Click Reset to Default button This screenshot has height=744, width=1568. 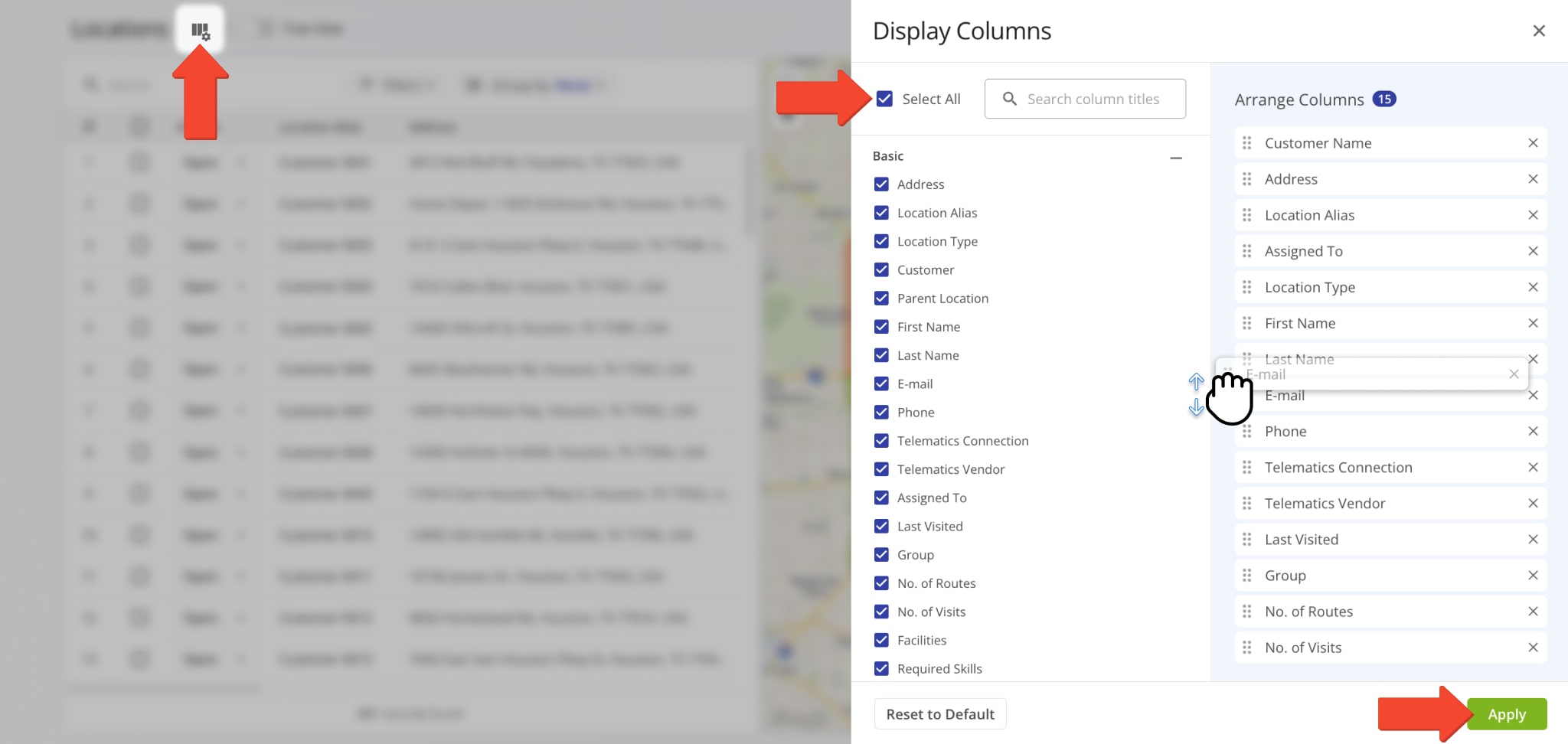[x=939, y=714]
